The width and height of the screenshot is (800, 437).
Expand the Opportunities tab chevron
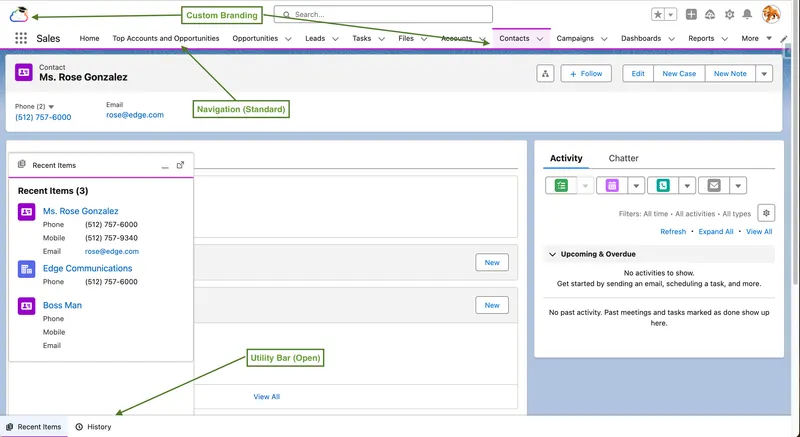point(288,39)
